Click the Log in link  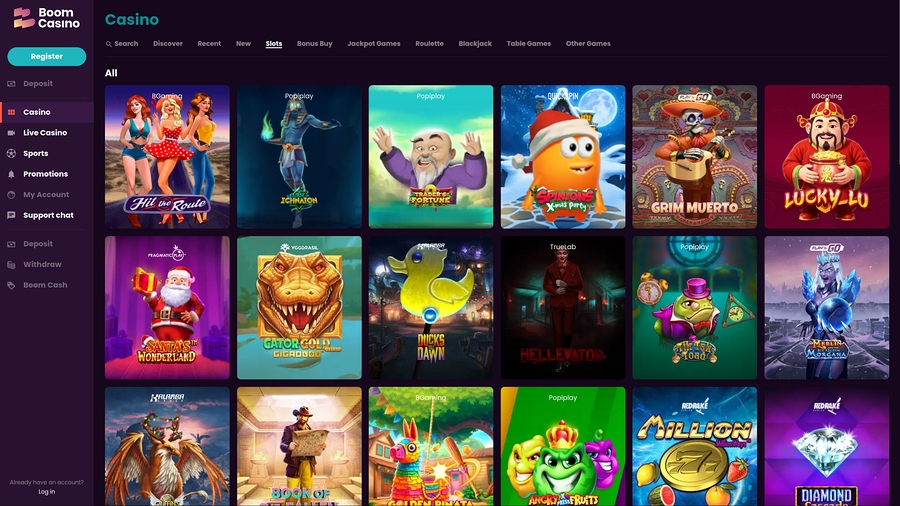tap(46, 492)
